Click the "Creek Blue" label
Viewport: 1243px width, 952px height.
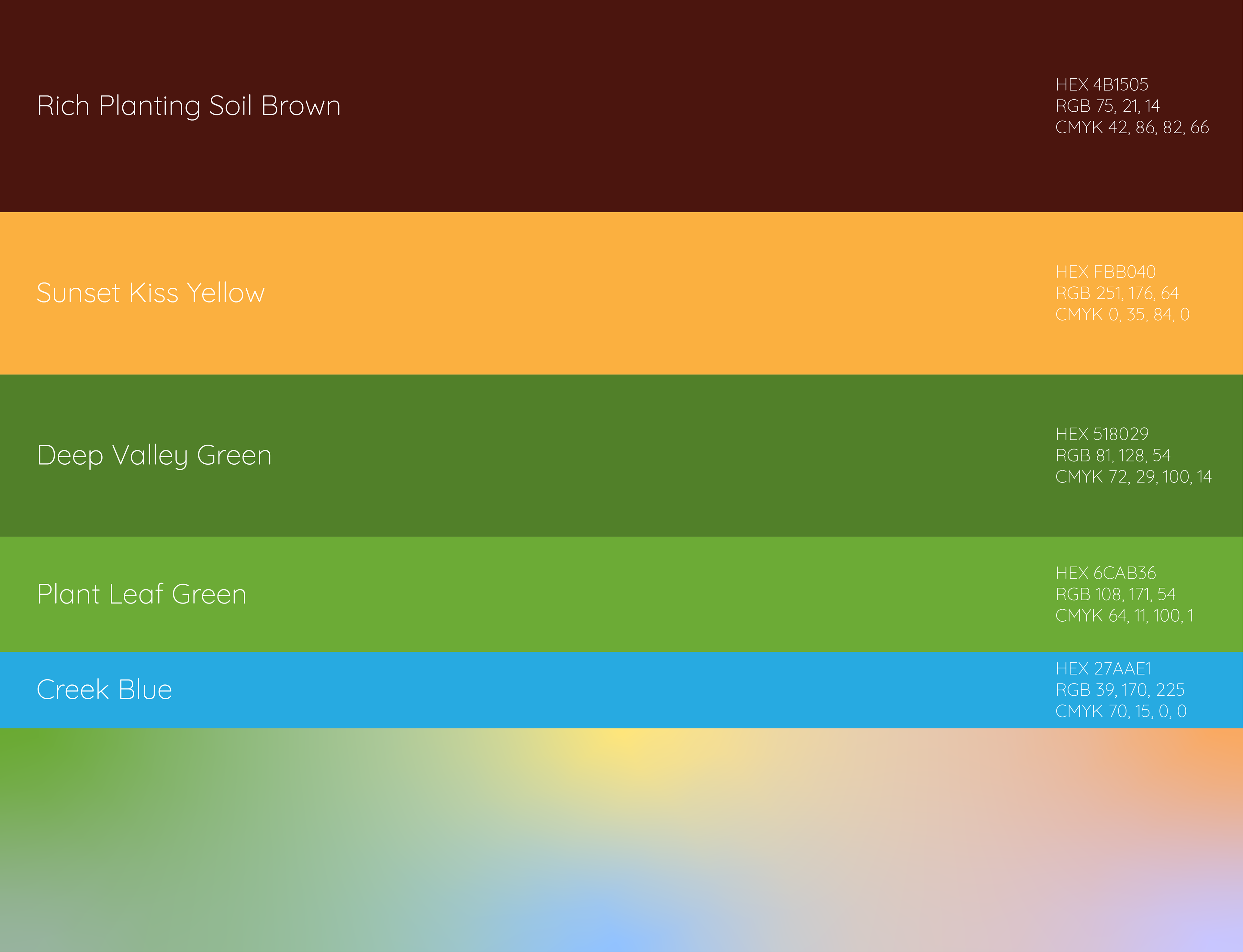pyautogui.click(x=104, y=690)
